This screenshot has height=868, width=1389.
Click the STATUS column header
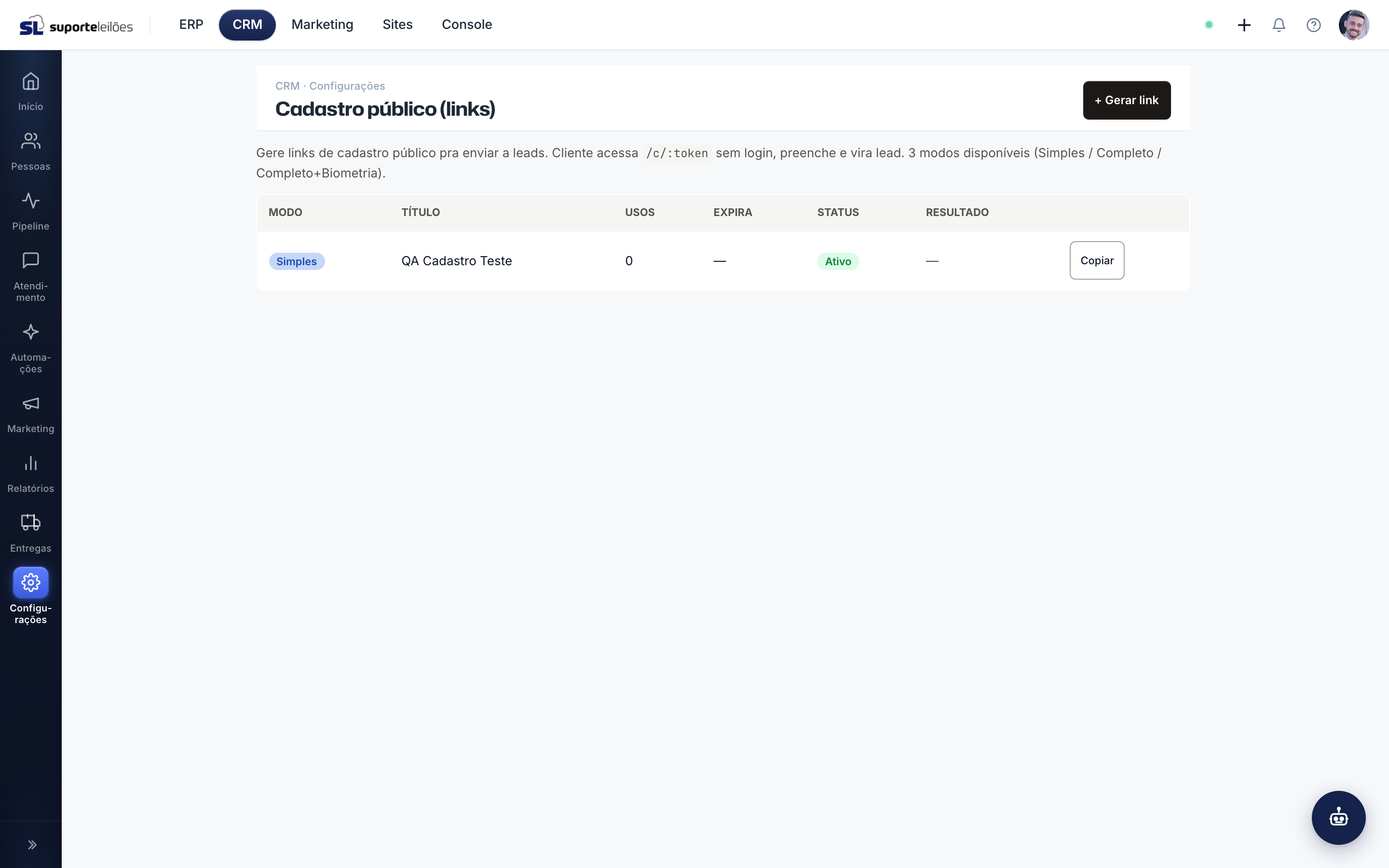(838, 212)
